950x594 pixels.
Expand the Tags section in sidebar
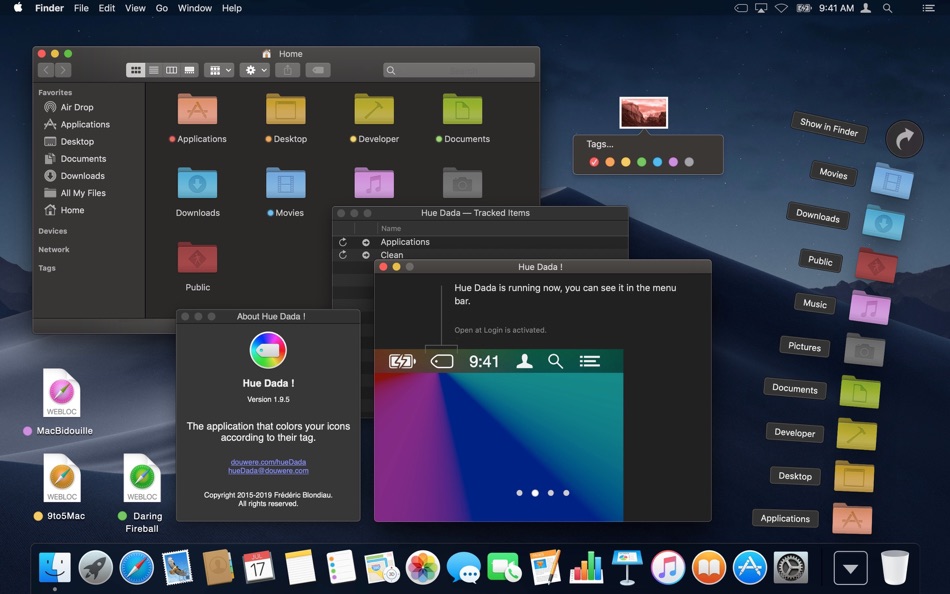(47, 267)
